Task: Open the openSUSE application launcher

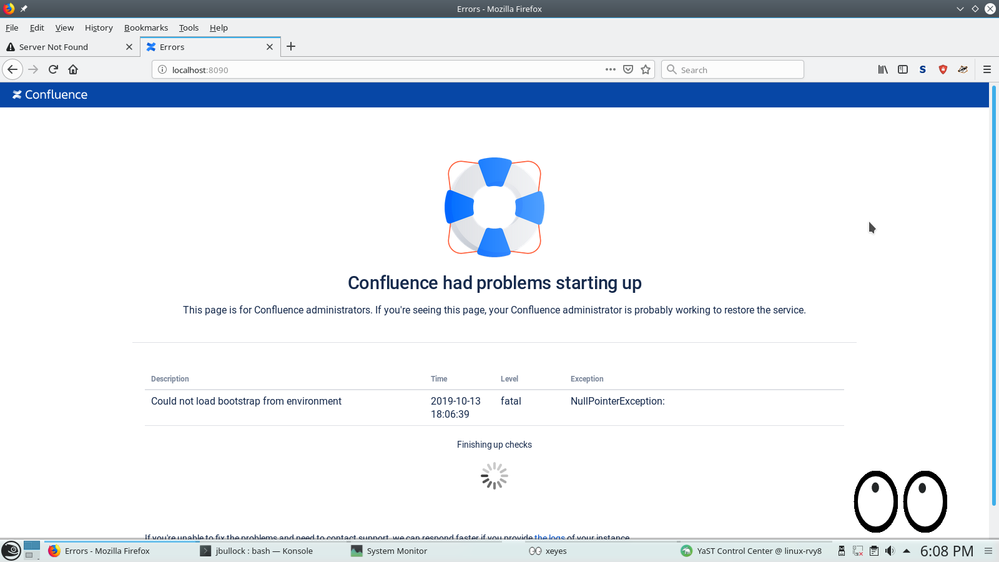Action: coord(11,551)
